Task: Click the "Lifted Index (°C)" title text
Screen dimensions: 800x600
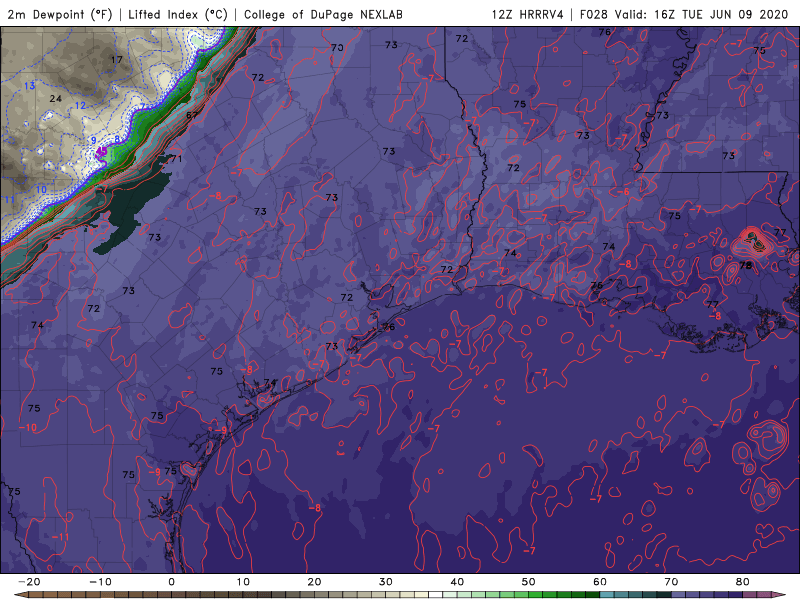Action: click(x=178, y=14)
